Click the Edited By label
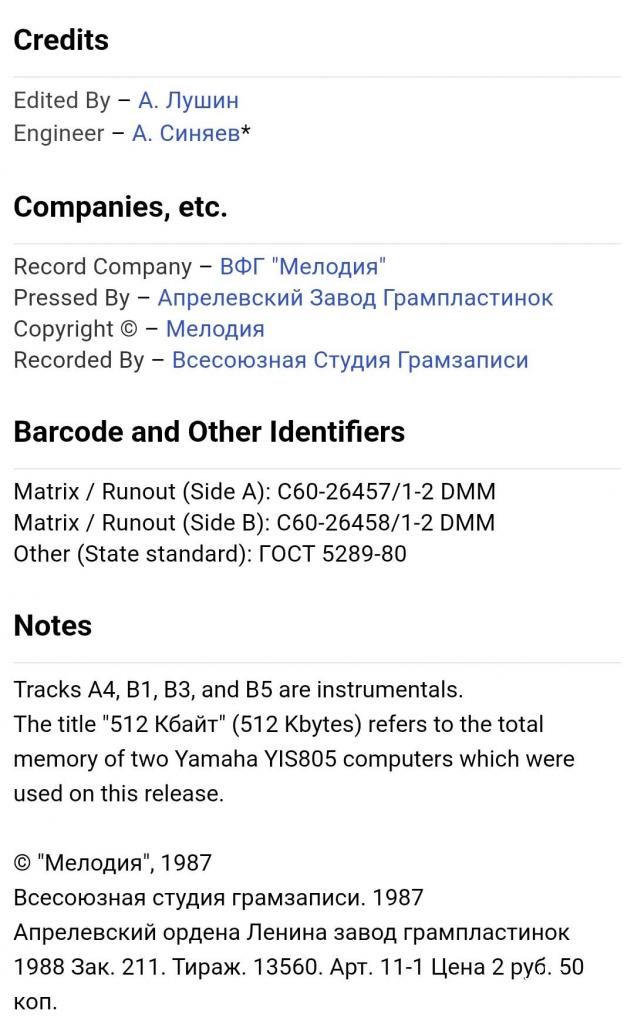This screenshot has width=634, height=1024. pyautogui.click(x=62, y=101)
